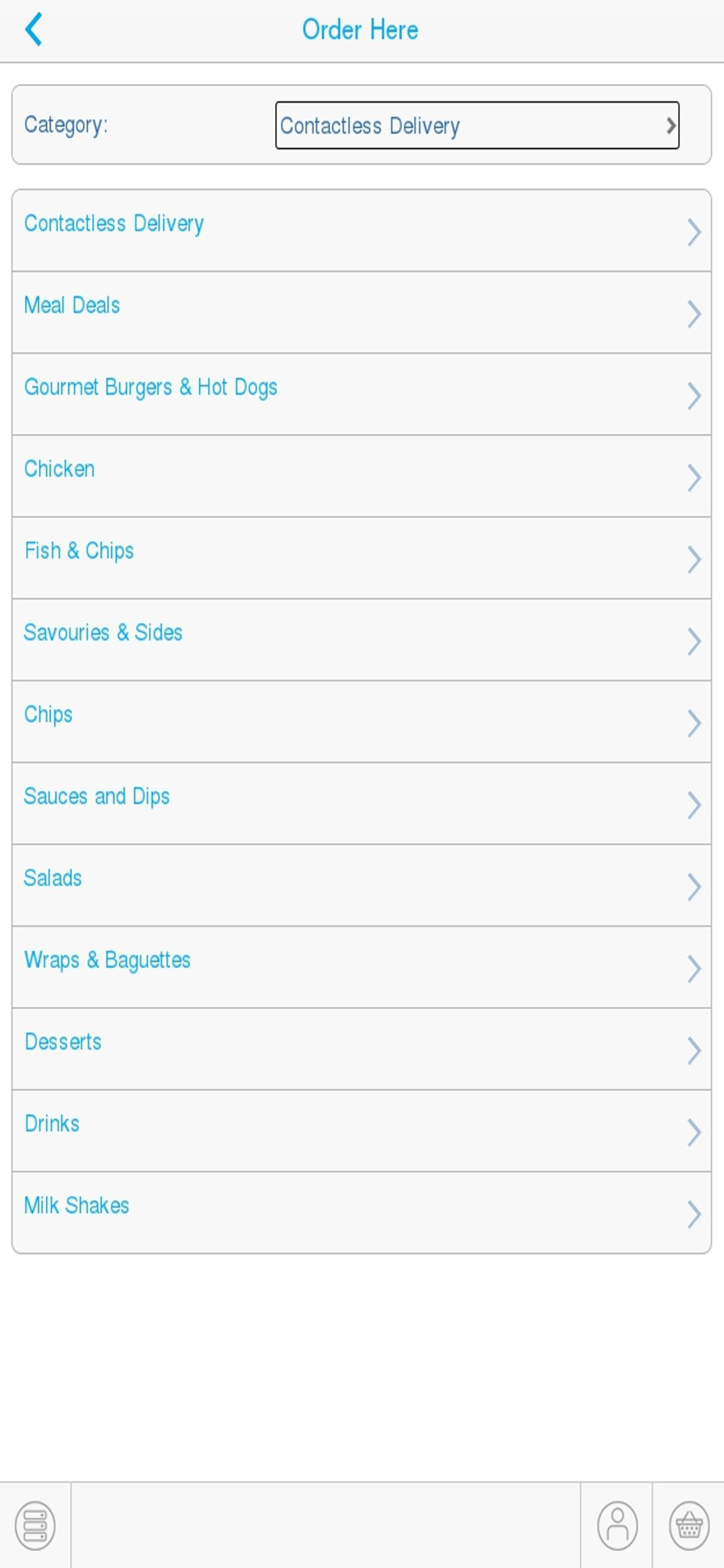Viewport: 724px width, 1568px height.
Task: Expand the Fish & Chips category
Action: pos(79,551)
